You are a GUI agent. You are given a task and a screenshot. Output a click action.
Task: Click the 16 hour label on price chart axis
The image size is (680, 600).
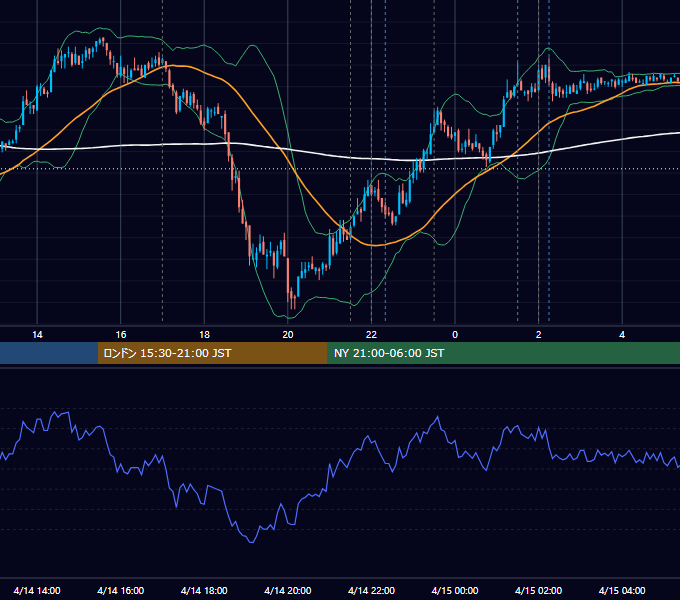(121, 335)
